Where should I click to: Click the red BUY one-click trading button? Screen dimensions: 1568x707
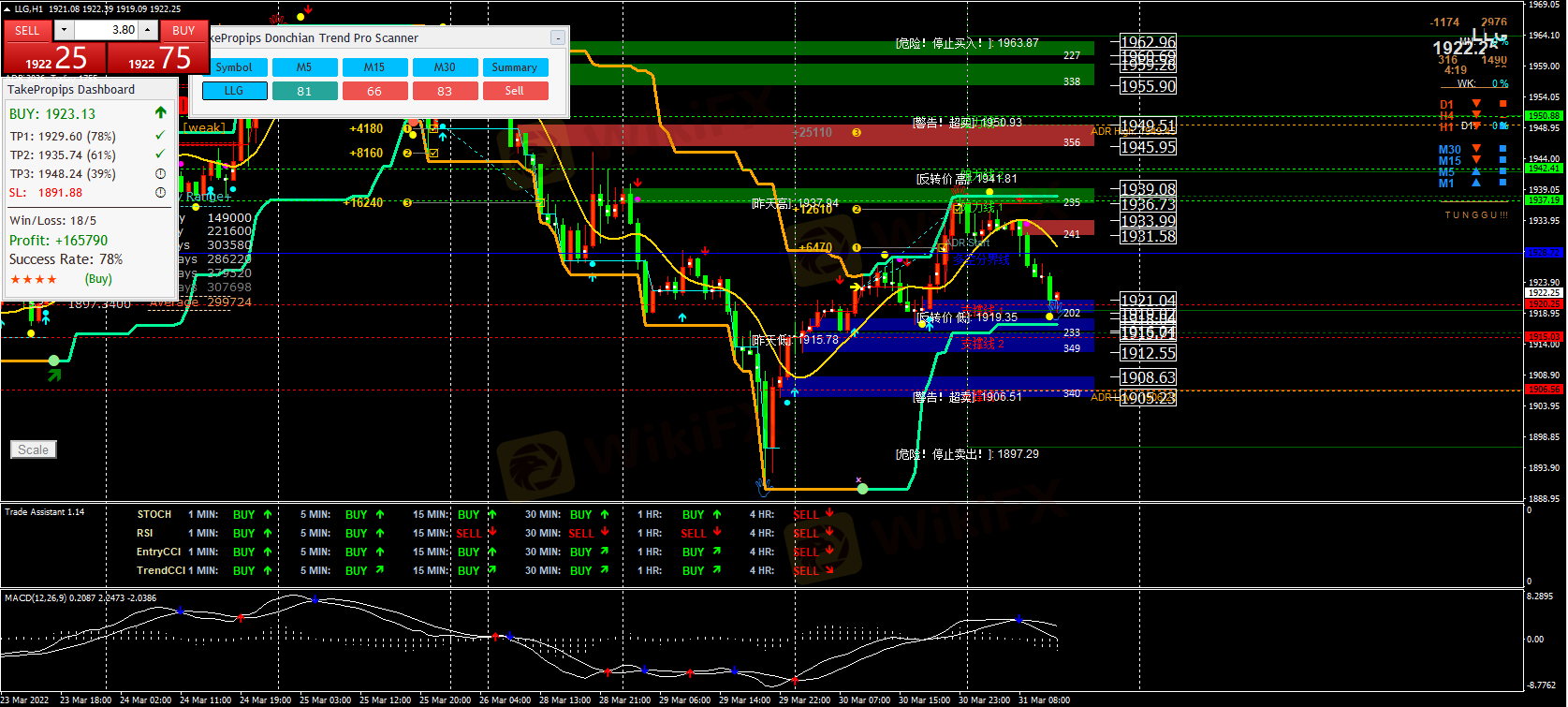tap(183, 30)
